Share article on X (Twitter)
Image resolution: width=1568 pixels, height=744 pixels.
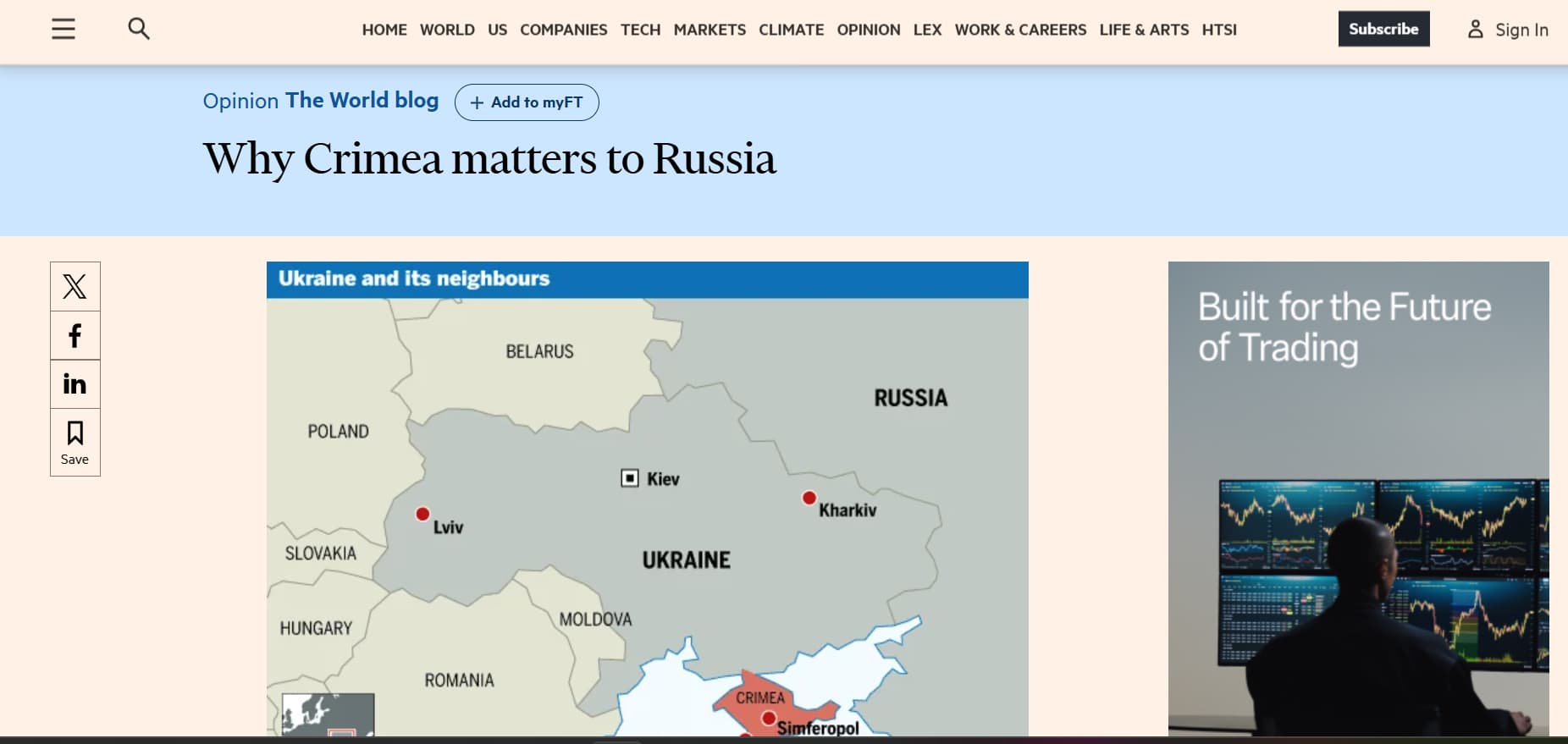pos(75,286)
